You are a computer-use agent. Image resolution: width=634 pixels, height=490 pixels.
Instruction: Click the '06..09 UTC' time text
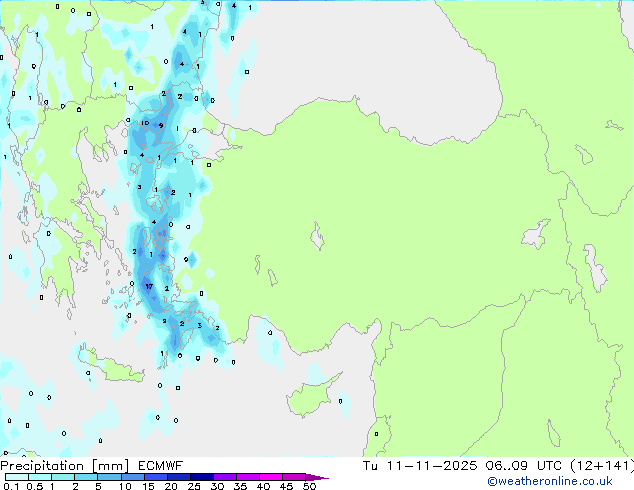pyautogui.click(x=524, y=466)
